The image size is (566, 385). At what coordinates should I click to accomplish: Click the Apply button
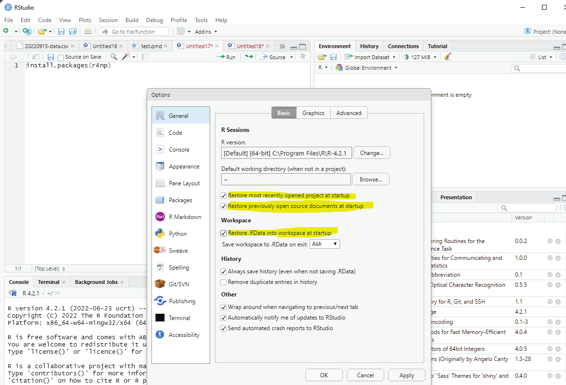[406, 375]
